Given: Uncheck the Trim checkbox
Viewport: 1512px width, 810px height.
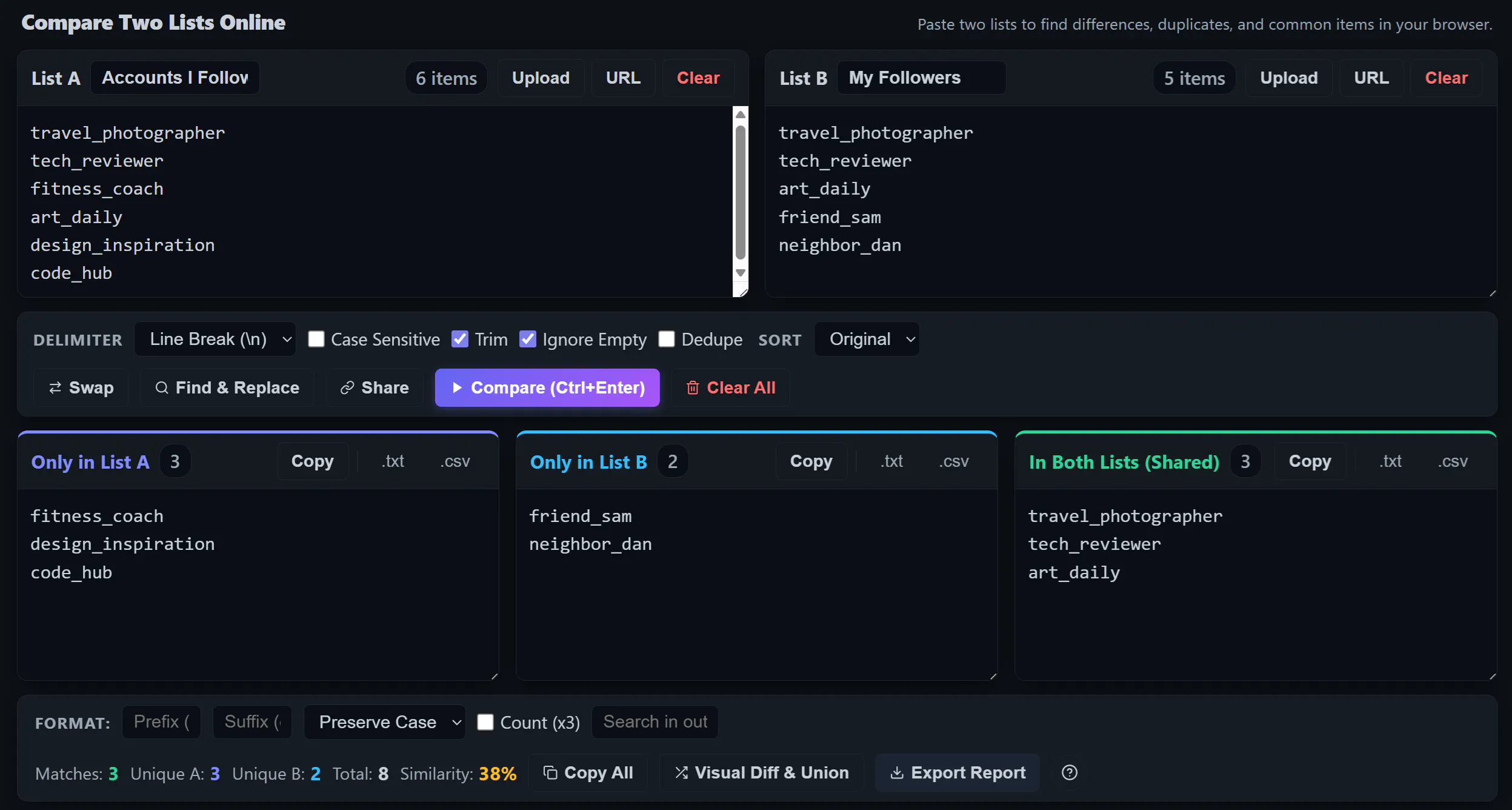Looking at the screenshot, I should [x=460, y=339].
